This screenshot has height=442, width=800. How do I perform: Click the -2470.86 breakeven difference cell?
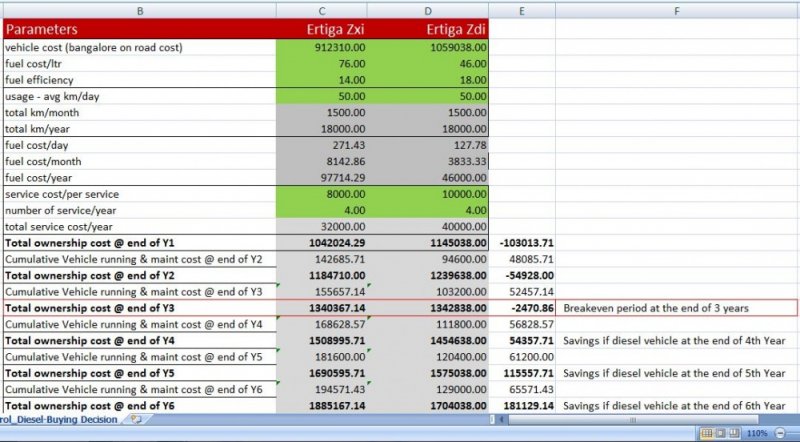coord(521,308)
